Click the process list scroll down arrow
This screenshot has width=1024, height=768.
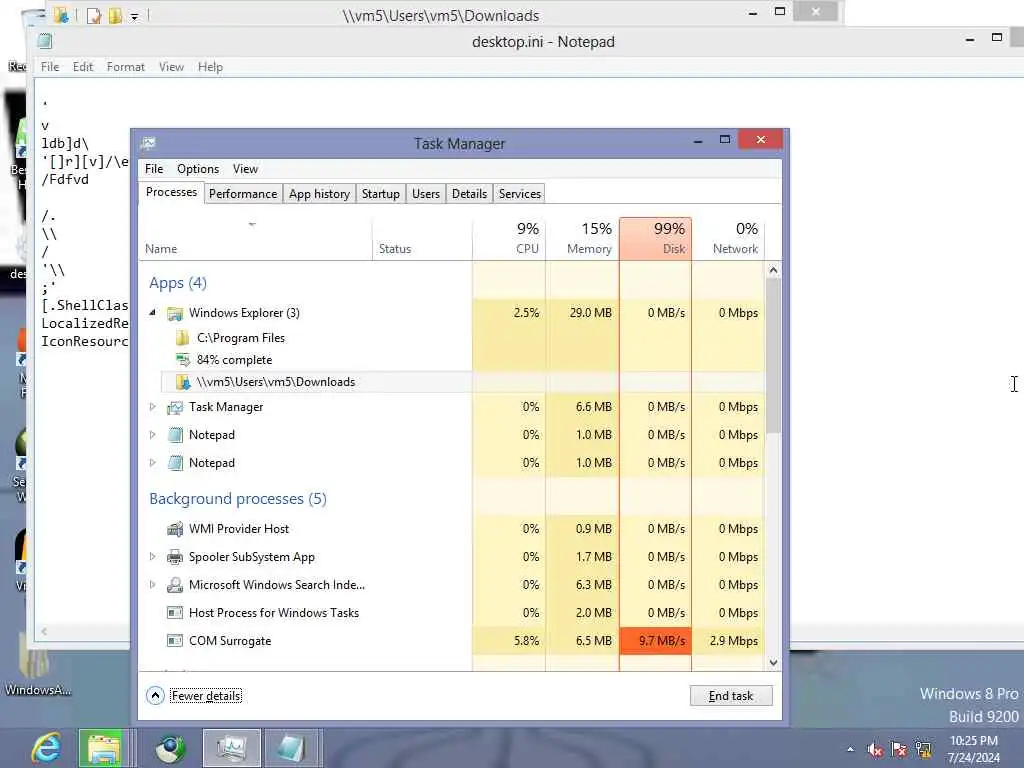(773, 663)
